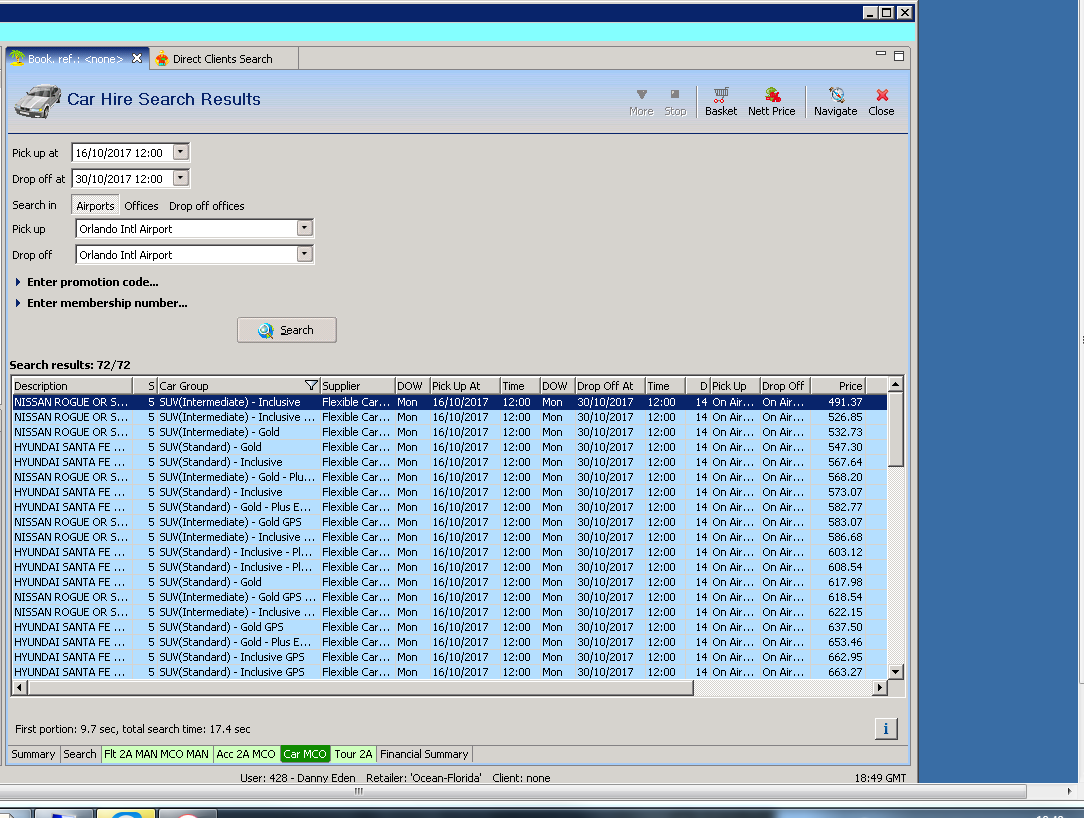Select the Drop off offices search option

coord(206,206)
